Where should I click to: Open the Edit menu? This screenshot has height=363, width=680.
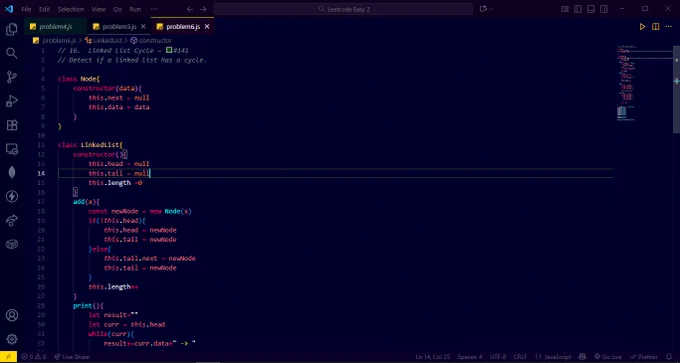tap(44, 9)
